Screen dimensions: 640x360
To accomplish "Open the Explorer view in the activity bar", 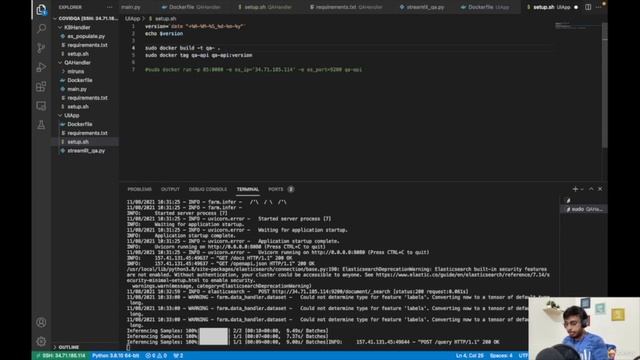I will pos(41,10).
